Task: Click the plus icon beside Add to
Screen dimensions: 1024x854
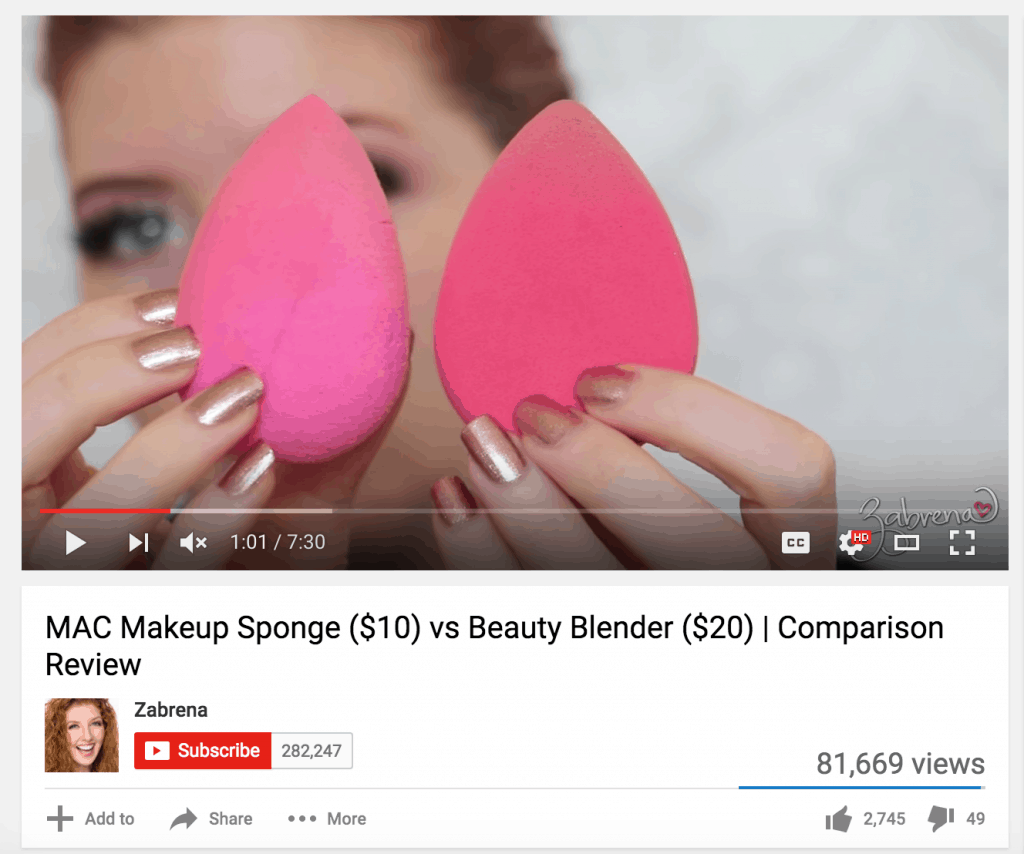Action: coord(60,819)
